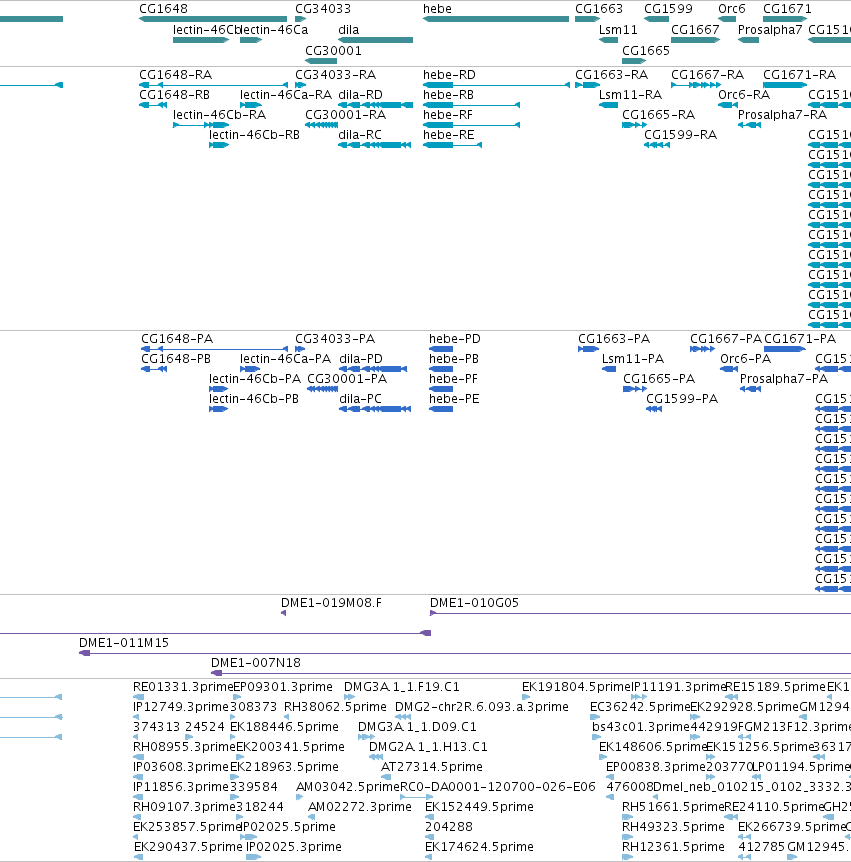
Task: Select transcript lectin-46Cb-RA
Action: point(219,115)
